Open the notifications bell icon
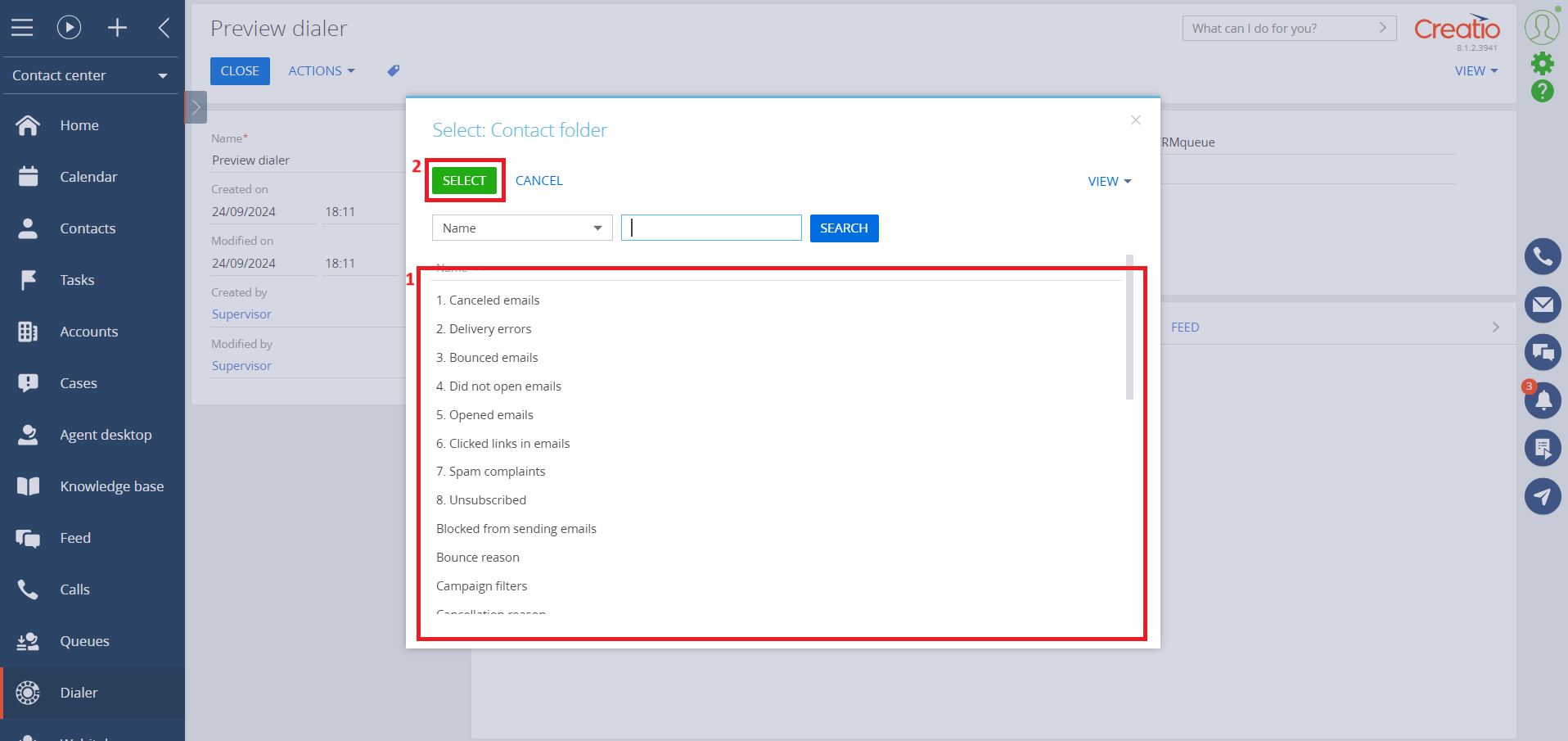This screenshot has height=741, width=1568. tap(1543, 400)
